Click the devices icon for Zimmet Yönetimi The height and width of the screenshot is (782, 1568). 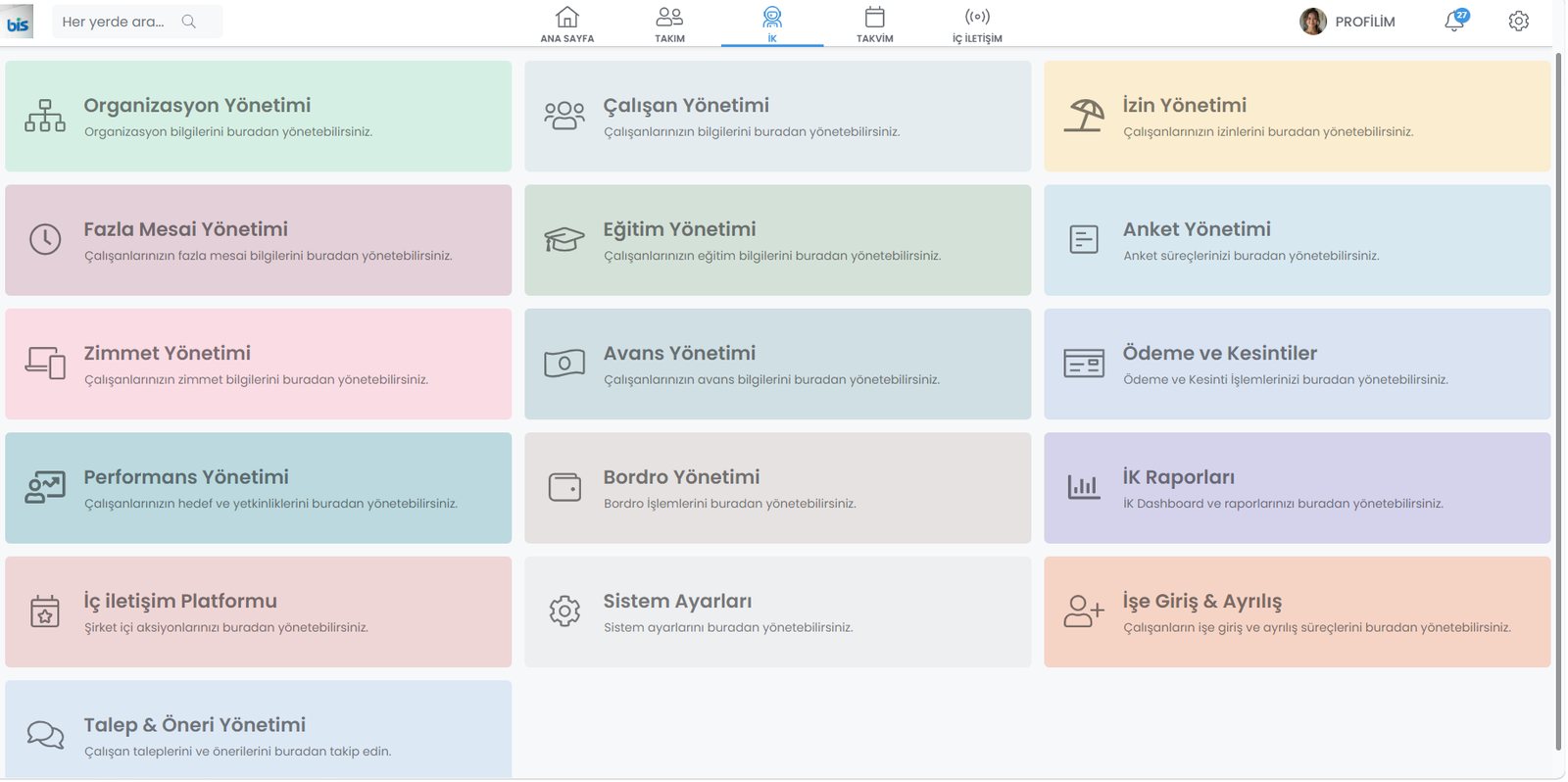[x=45, y=364]
